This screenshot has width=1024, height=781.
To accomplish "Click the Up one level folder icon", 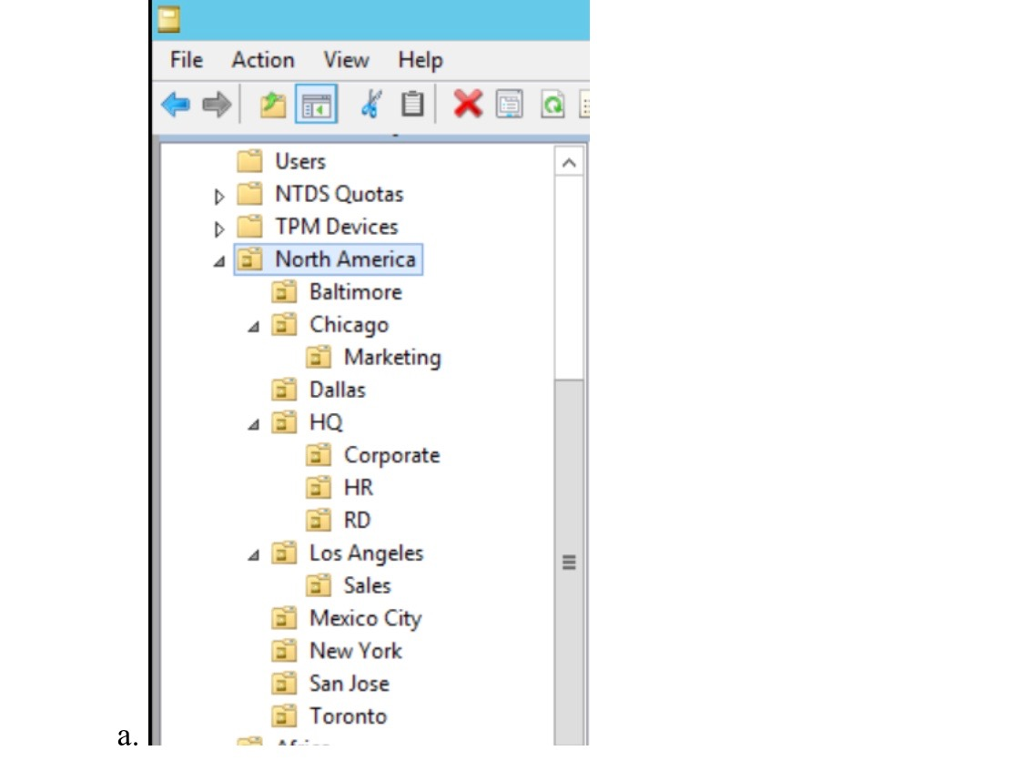I will click(x=273, y=104).
